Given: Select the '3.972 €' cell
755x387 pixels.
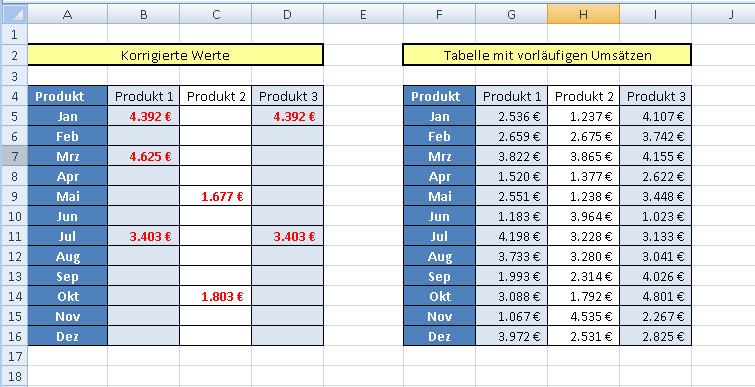Looking at the screenshot, I should [511, 336].
